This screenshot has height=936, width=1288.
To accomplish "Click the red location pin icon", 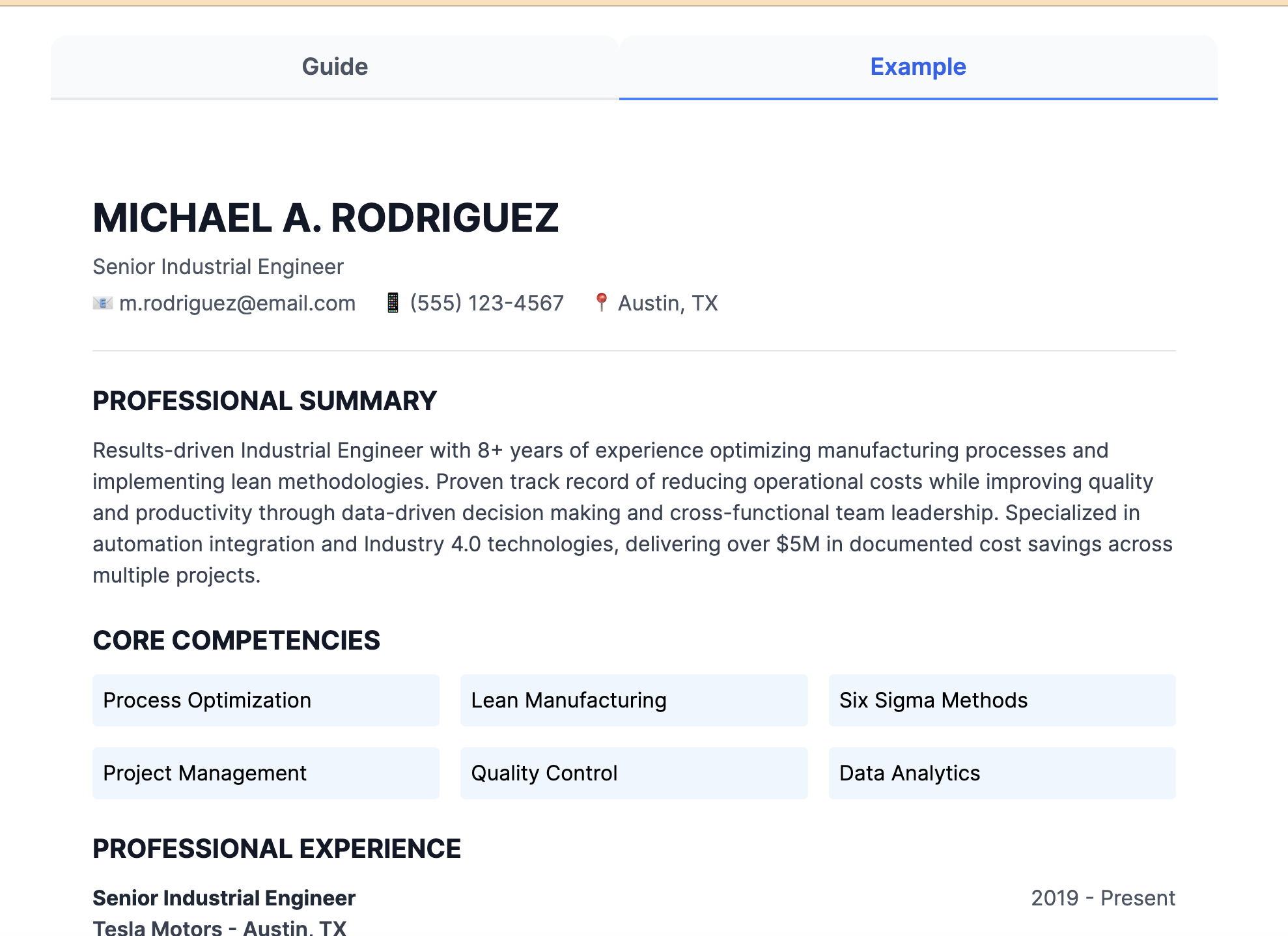I will pyautogui.click(x=602, y=303).
